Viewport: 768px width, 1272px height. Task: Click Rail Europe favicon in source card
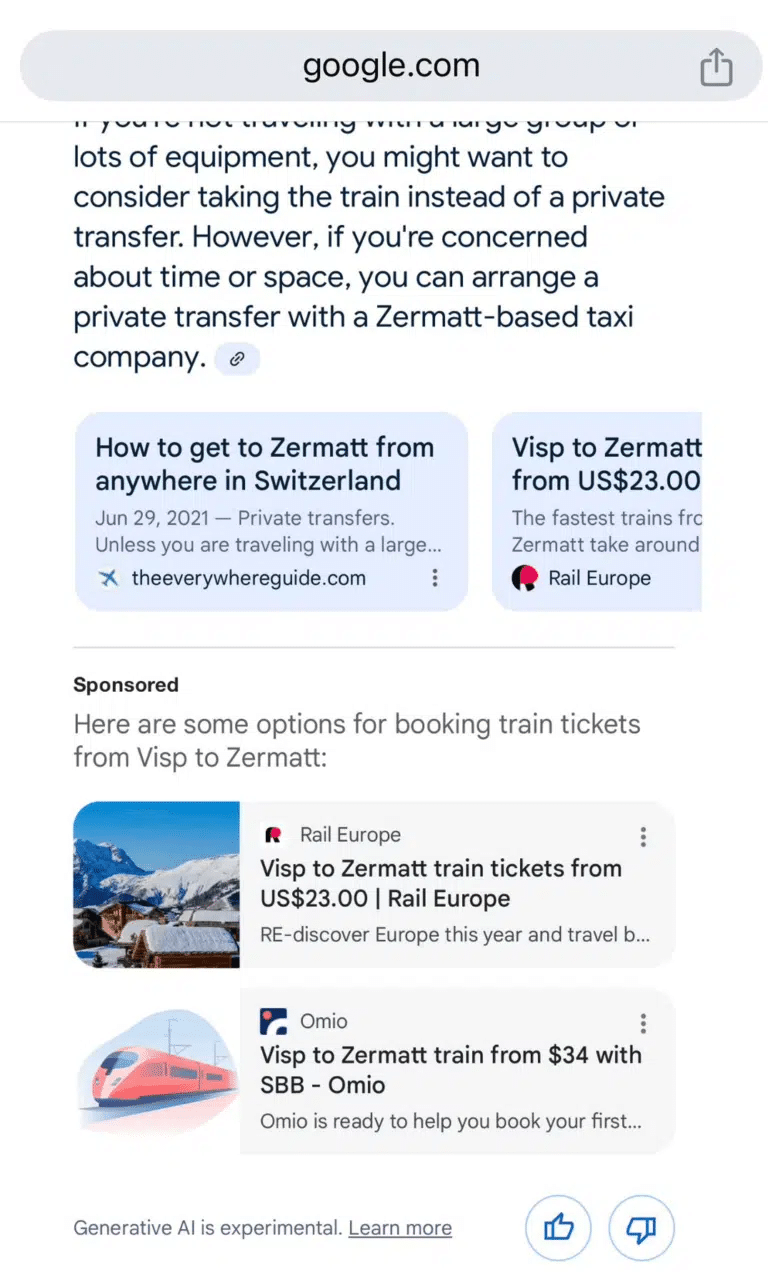click(525, 578)
